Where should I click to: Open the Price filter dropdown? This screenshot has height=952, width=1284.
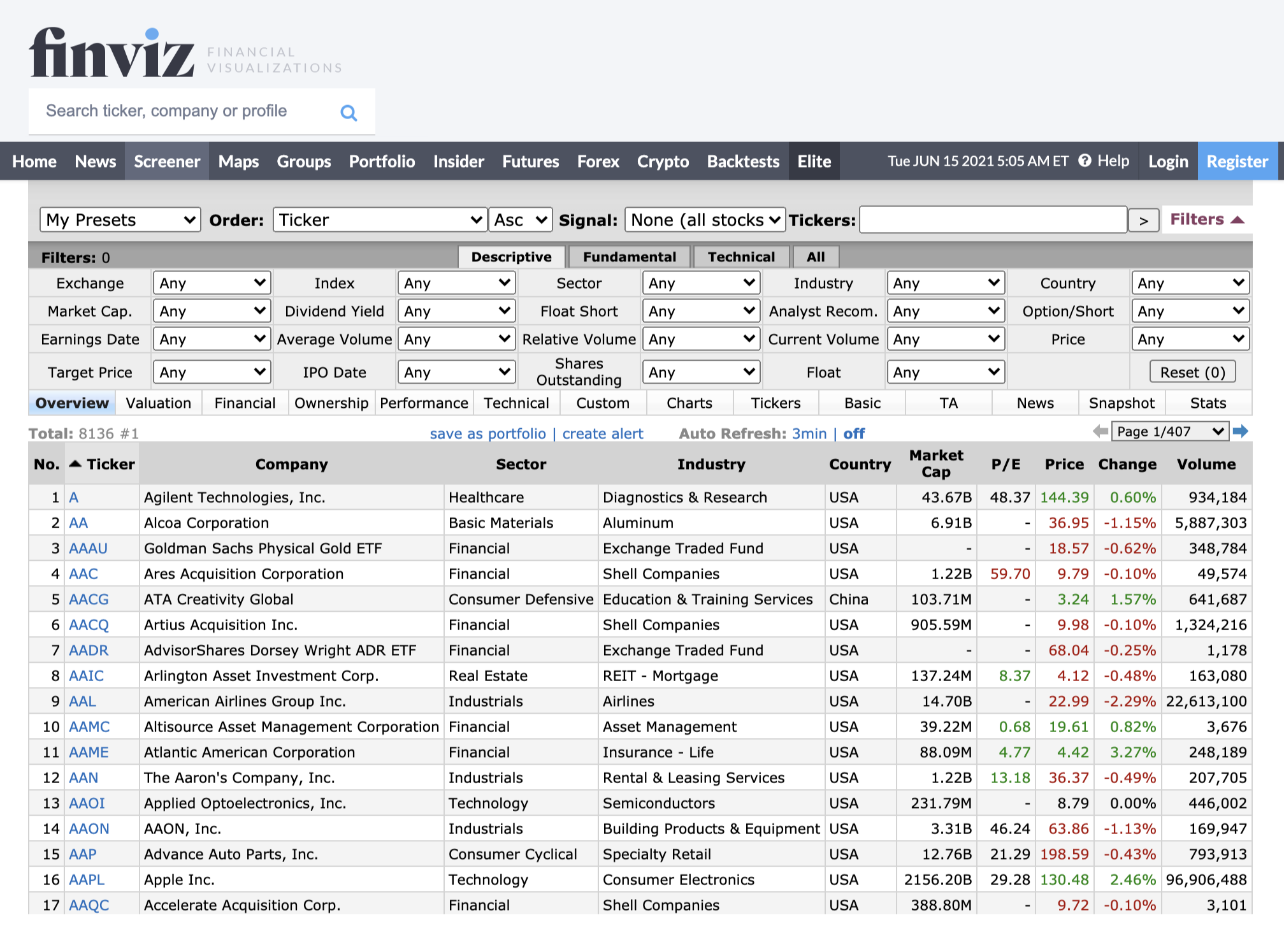pos(1190,339)
